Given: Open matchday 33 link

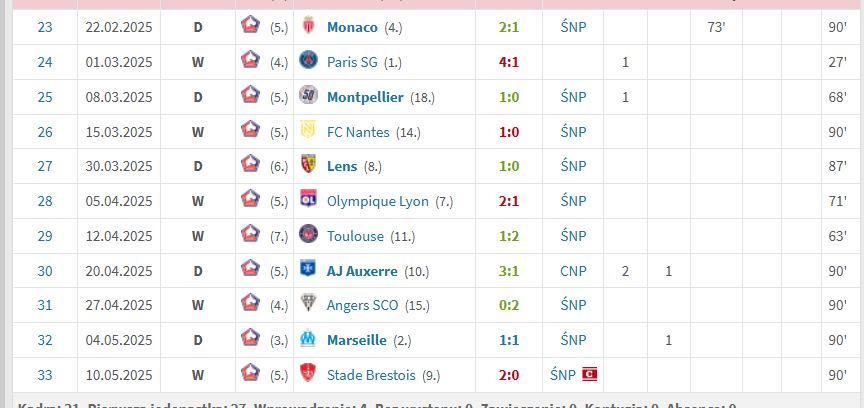Looking at the screenshot, I should tap(45, 375).
